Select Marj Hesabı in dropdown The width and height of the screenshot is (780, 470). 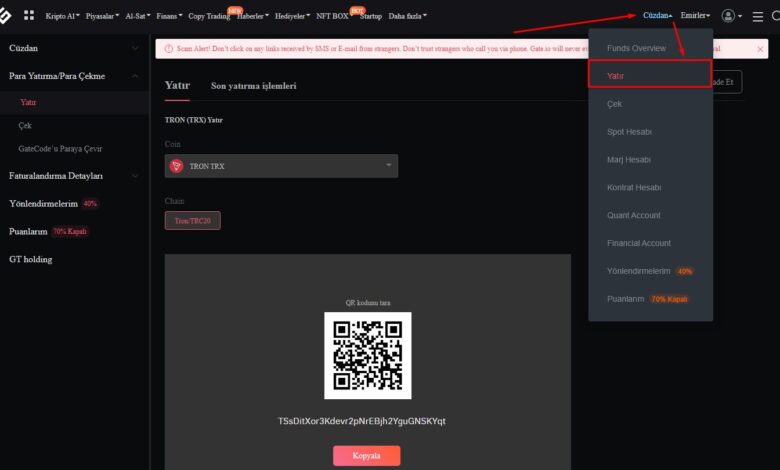point(651,160)
